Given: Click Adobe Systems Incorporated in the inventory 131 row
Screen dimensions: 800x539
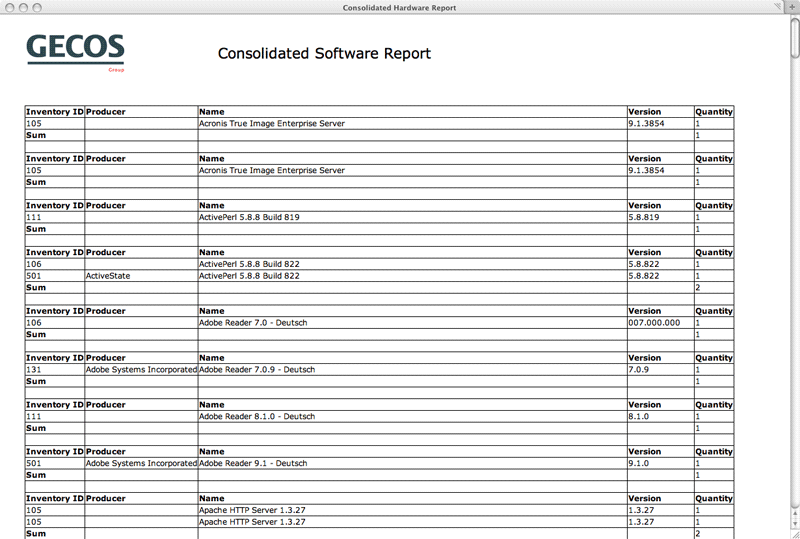Looking at the screenshot, I should pyautogui.click(x=141, y=370).
